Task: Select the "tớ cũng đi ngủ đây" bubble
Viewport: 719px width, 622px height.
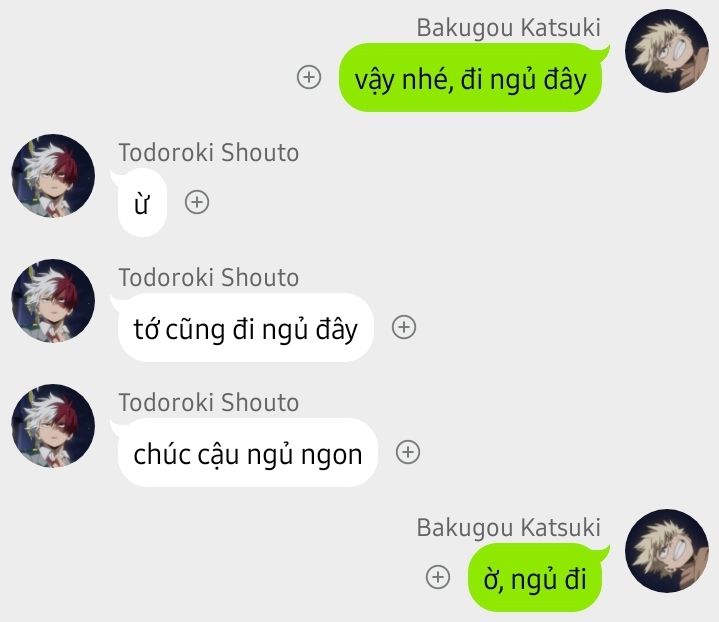Action: (x=244, y=328)
